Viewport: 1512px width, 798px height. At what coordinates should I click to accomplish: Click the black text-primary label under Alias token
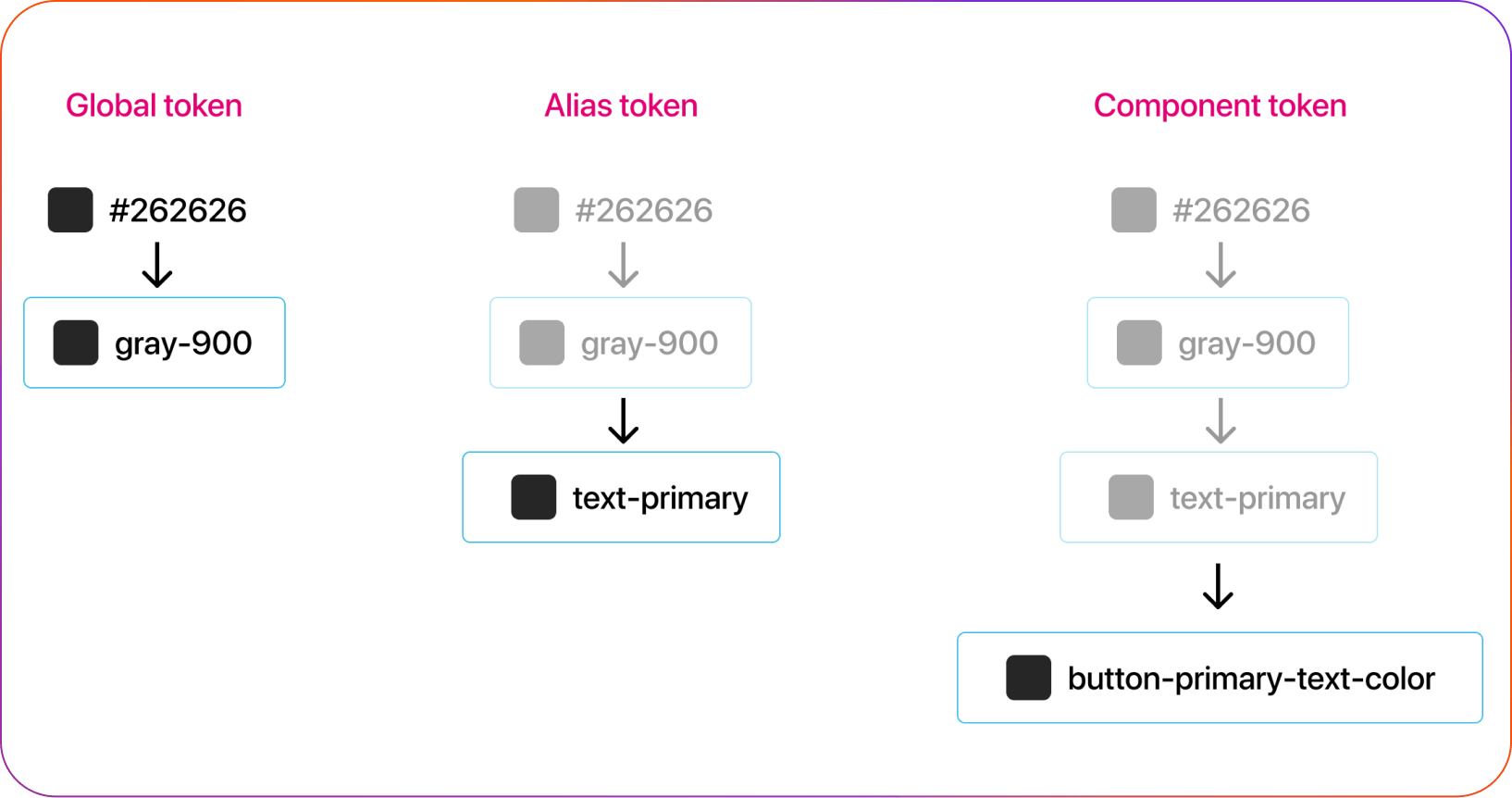(x=660, y=498)
